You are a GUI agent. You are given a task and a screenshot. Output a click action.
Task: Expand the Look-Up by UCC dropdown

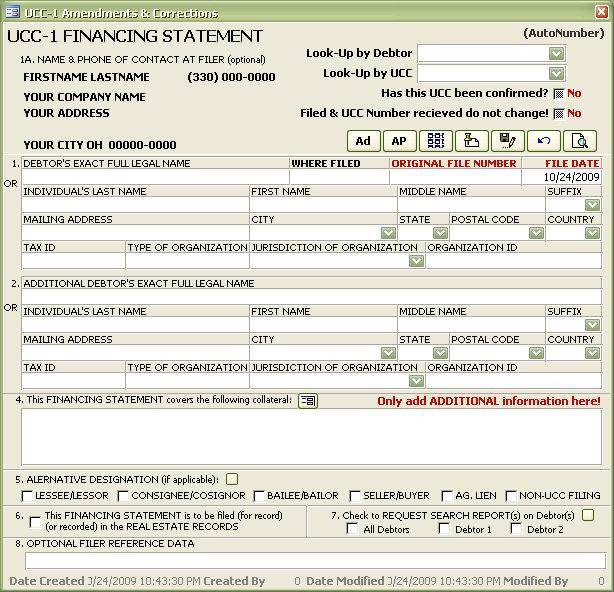click(556, 74)
